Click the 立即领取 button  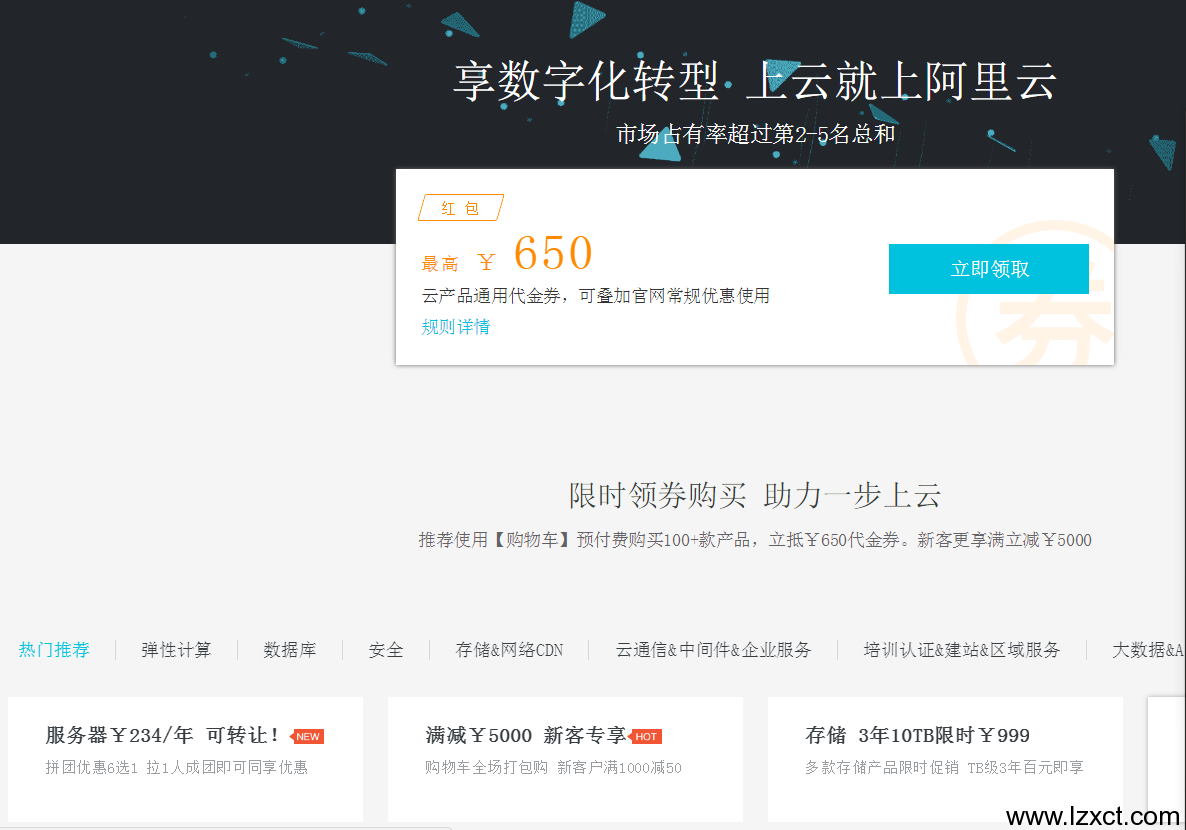(989, 269)
